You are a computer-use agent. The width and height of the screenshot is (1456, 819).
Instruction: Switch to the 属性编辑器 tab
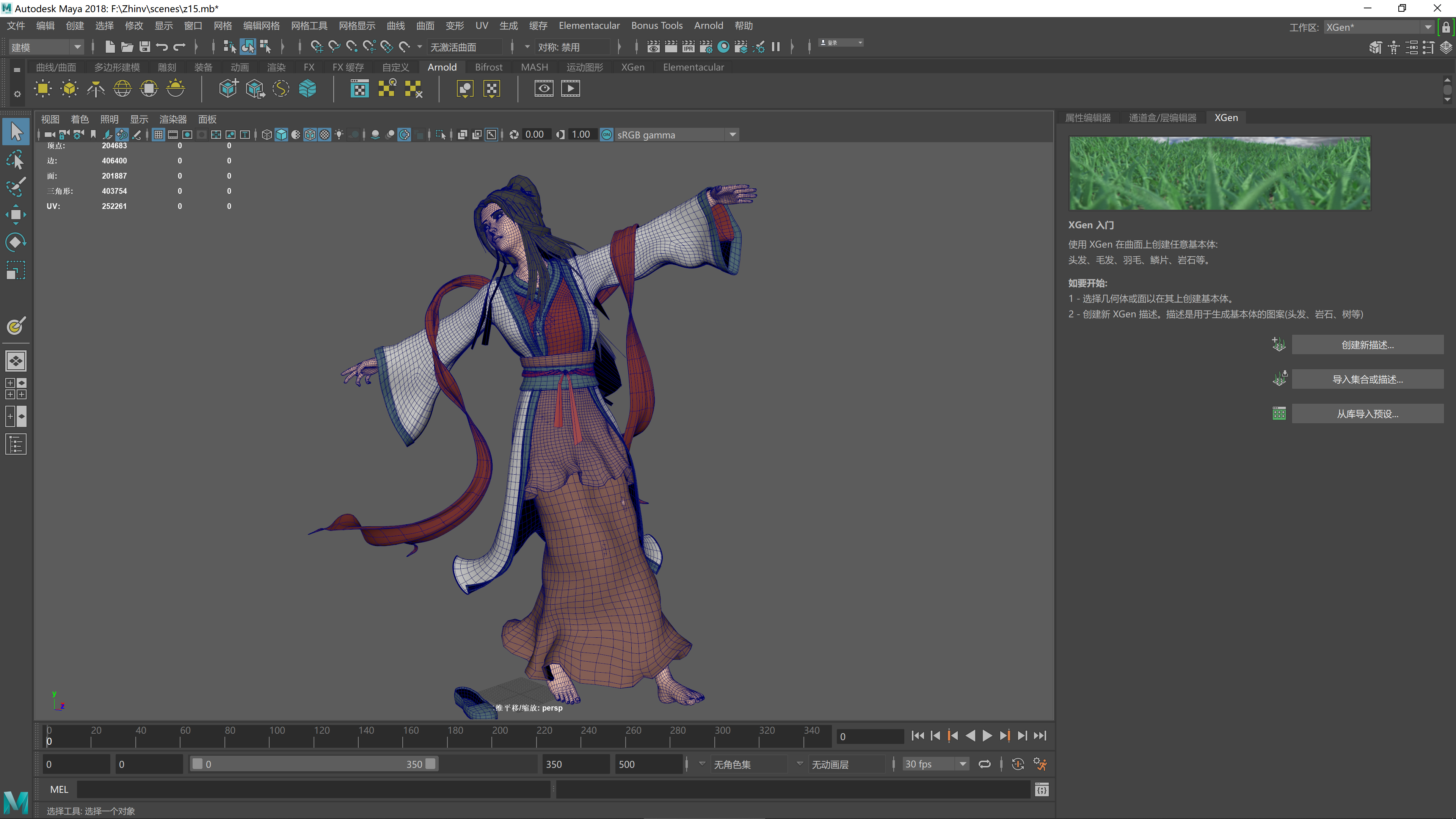[1087, 118]
